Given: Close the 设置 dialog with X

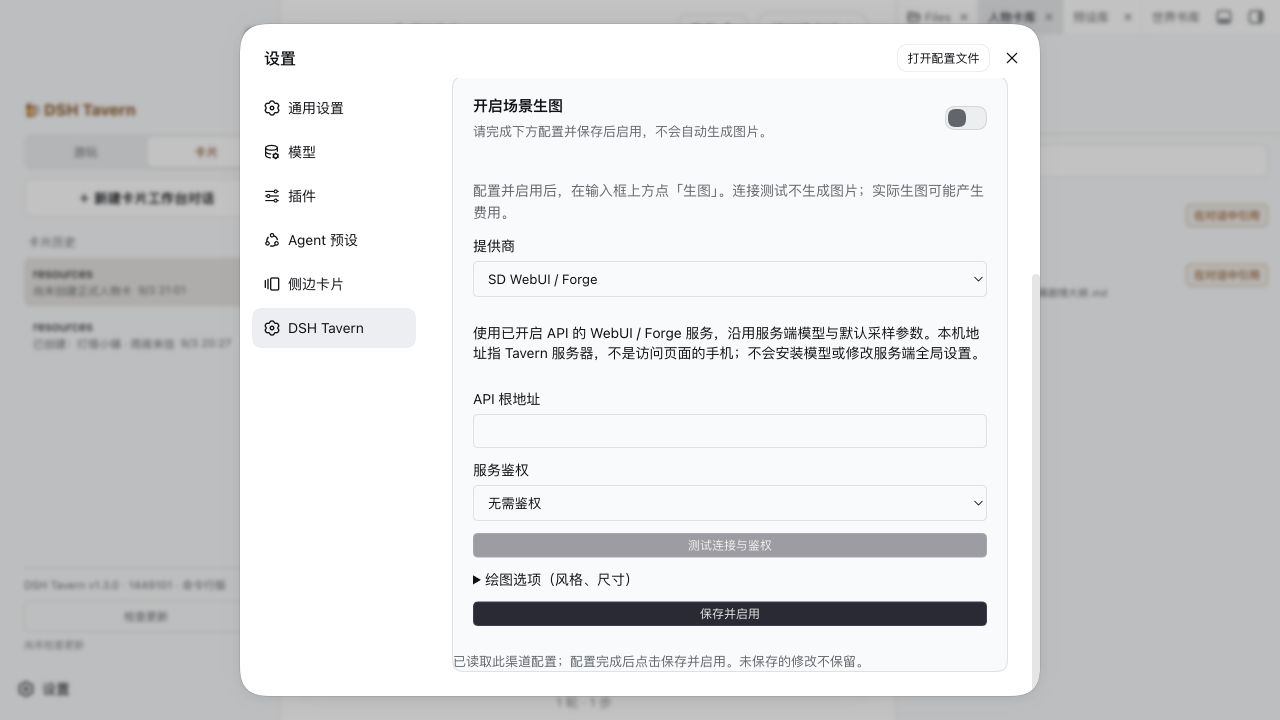Looking at the screenshot, I should click(1012, 58).
